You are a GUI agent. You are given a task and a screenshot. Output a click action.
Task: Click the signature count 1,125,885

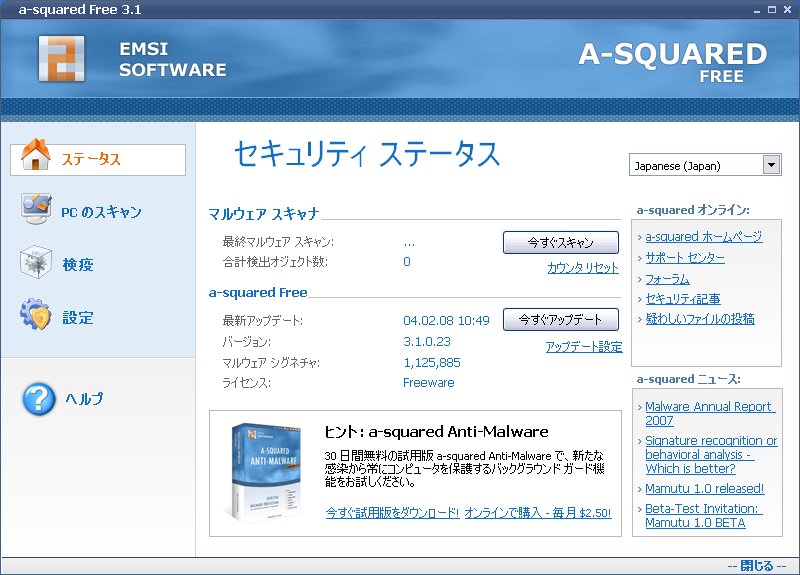point(432,362)
